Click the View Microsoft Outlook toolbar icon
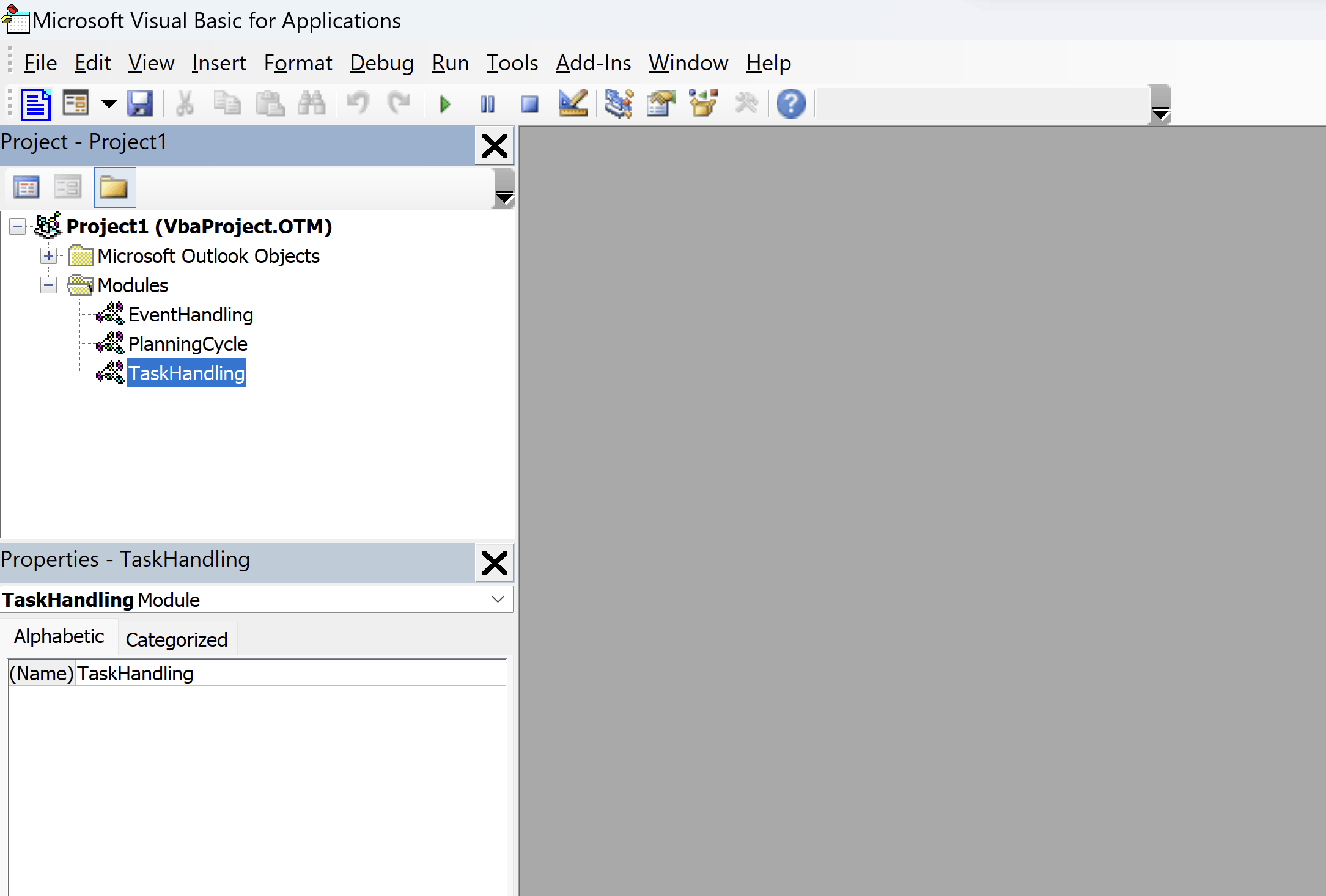Viewport: 1326px width, 896px height. pyautogui.click(x=35, y=104)
